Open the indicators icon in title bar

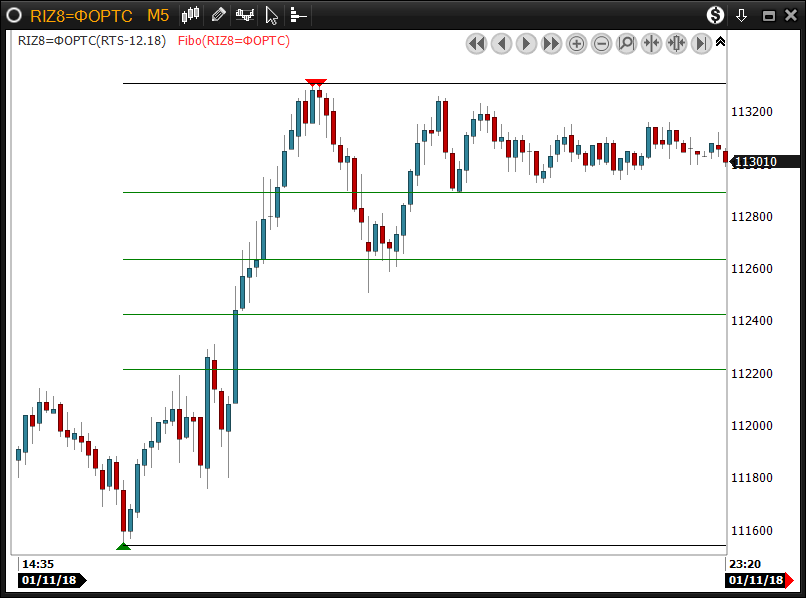click(245, 15)
